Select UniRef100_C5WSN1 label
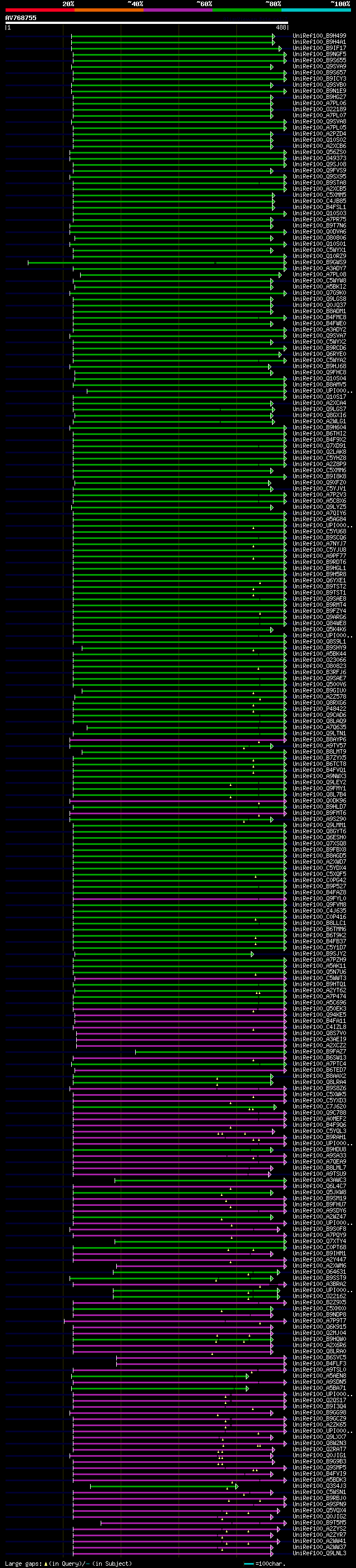 pyautogui.click(x=319, y=1492)
